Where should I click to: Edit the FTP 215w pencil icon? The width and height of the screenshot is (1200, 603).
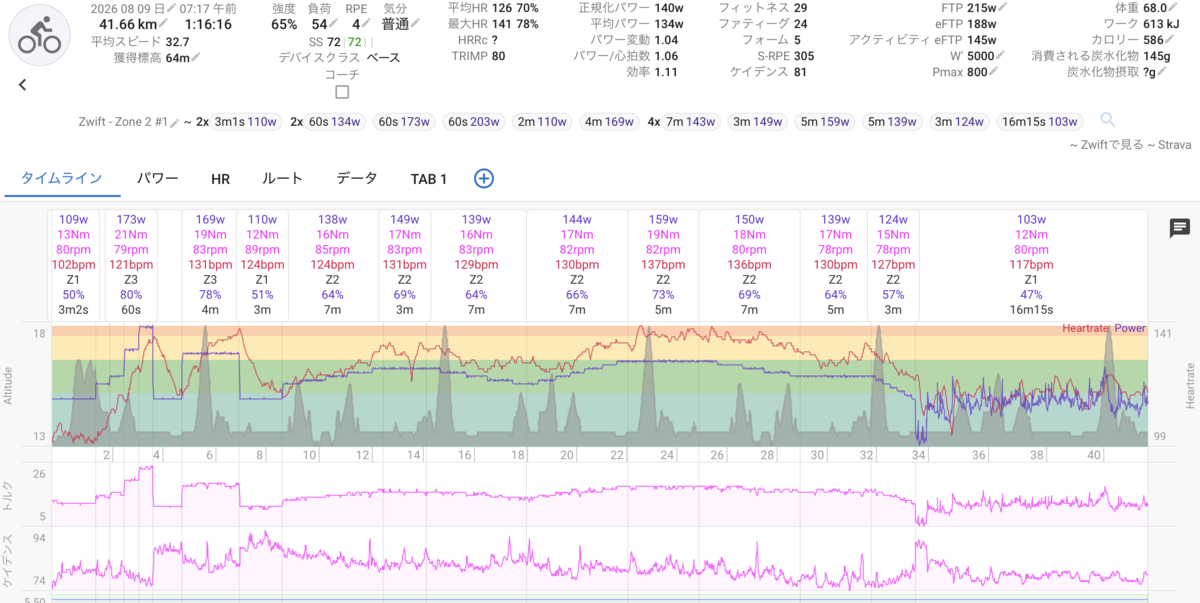(x=1001, y=8)
